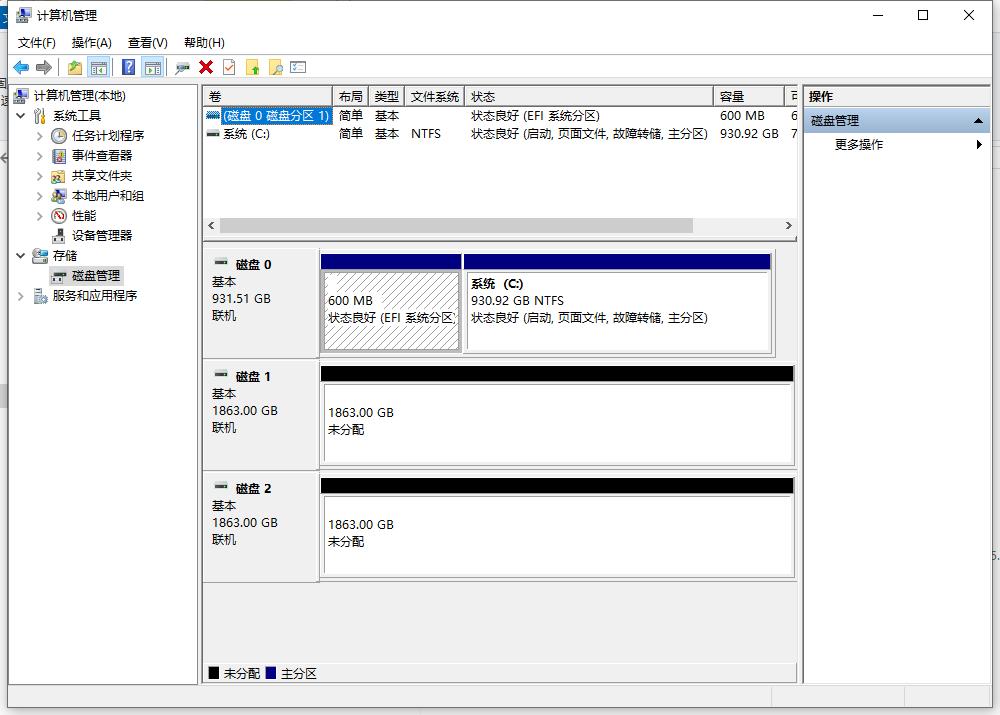Sort by the 卷 column header
This screenshot has height=715, width=1000.
[268, 96]
